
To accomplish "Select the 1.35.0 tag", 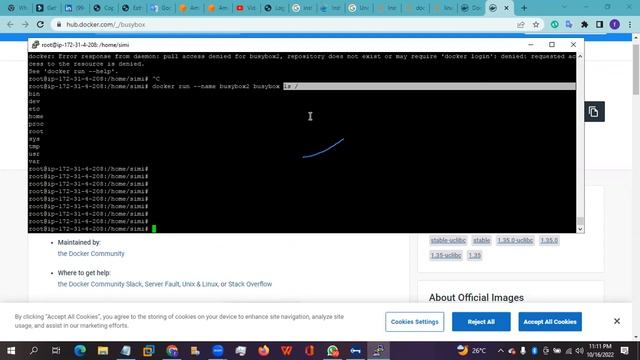I will [549, 240].
